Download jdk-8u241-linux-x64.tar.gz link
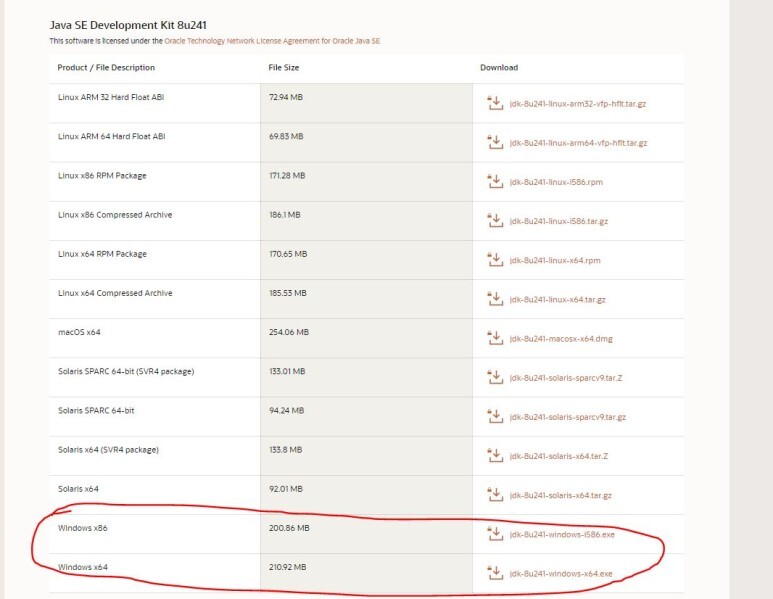Viewport: 773px width, 599px height. [558, 300]
